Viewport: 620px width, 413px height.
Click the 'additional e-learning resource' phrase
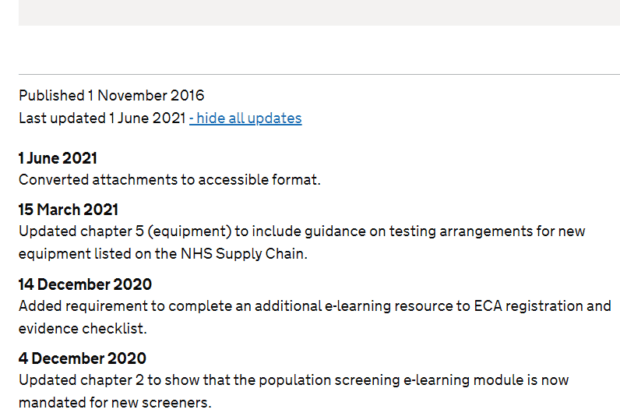point(355,306)
